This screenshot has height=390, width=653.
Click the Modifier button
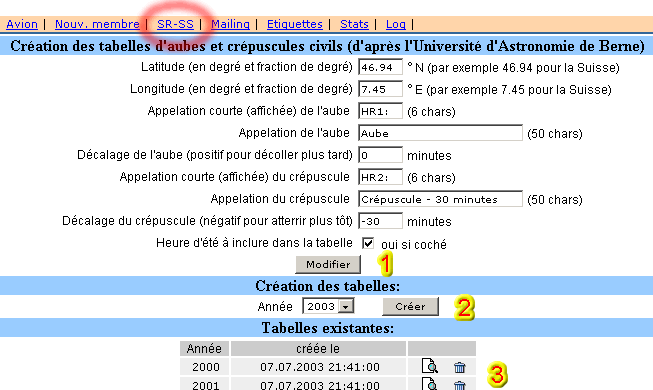click(328, 265)
